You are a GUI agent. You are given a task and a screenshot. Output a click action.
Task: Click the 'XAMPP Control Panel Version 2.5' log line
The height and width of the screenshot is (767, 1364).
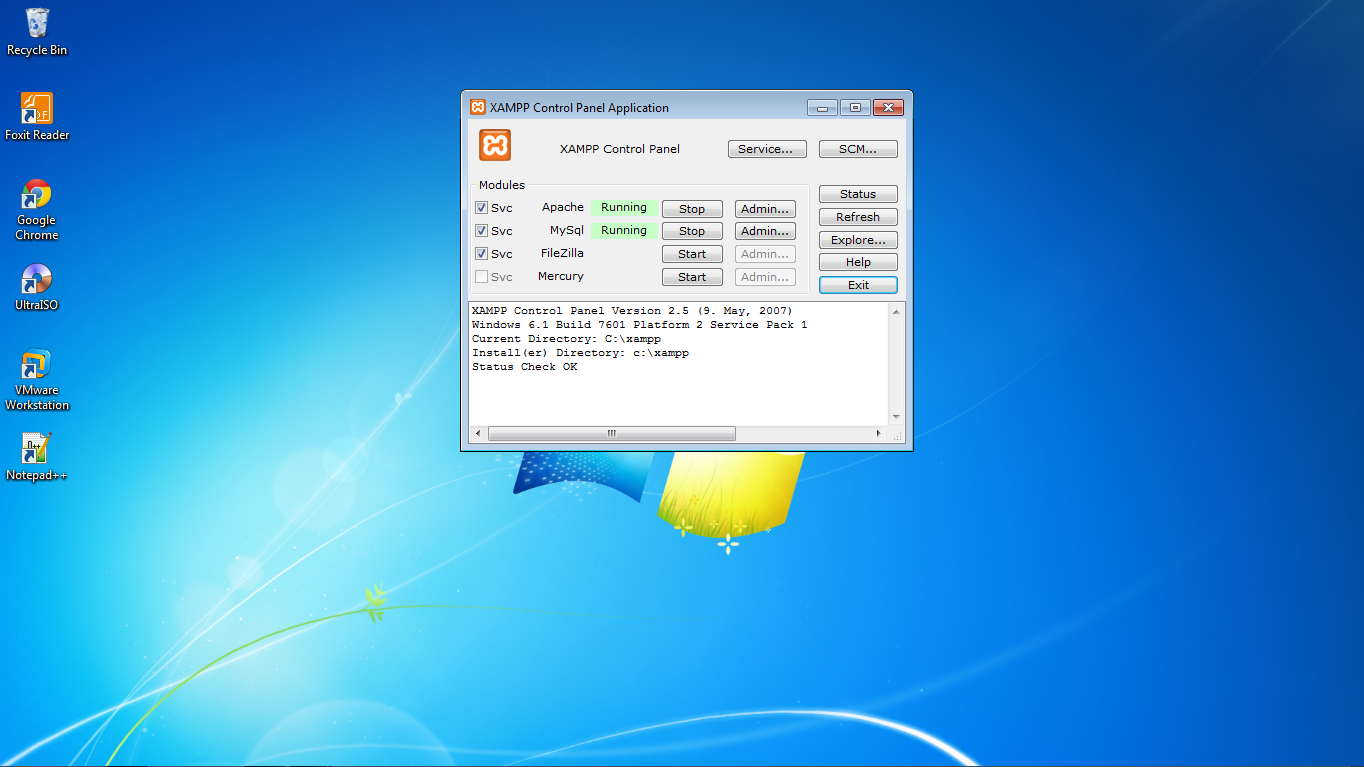coord(632,311)
